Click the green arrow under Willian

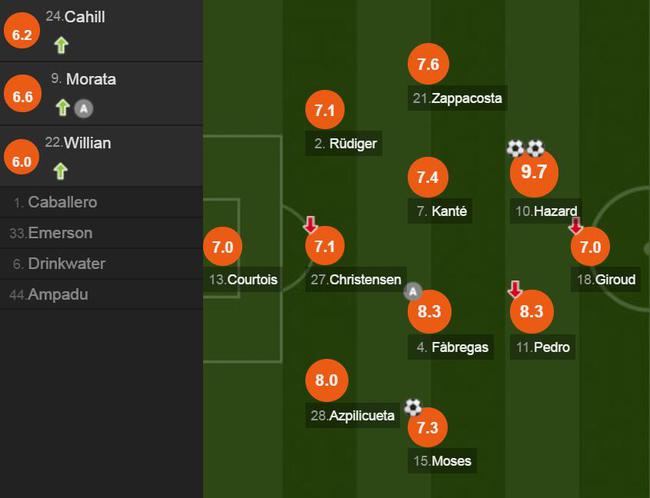pos(61,171)
